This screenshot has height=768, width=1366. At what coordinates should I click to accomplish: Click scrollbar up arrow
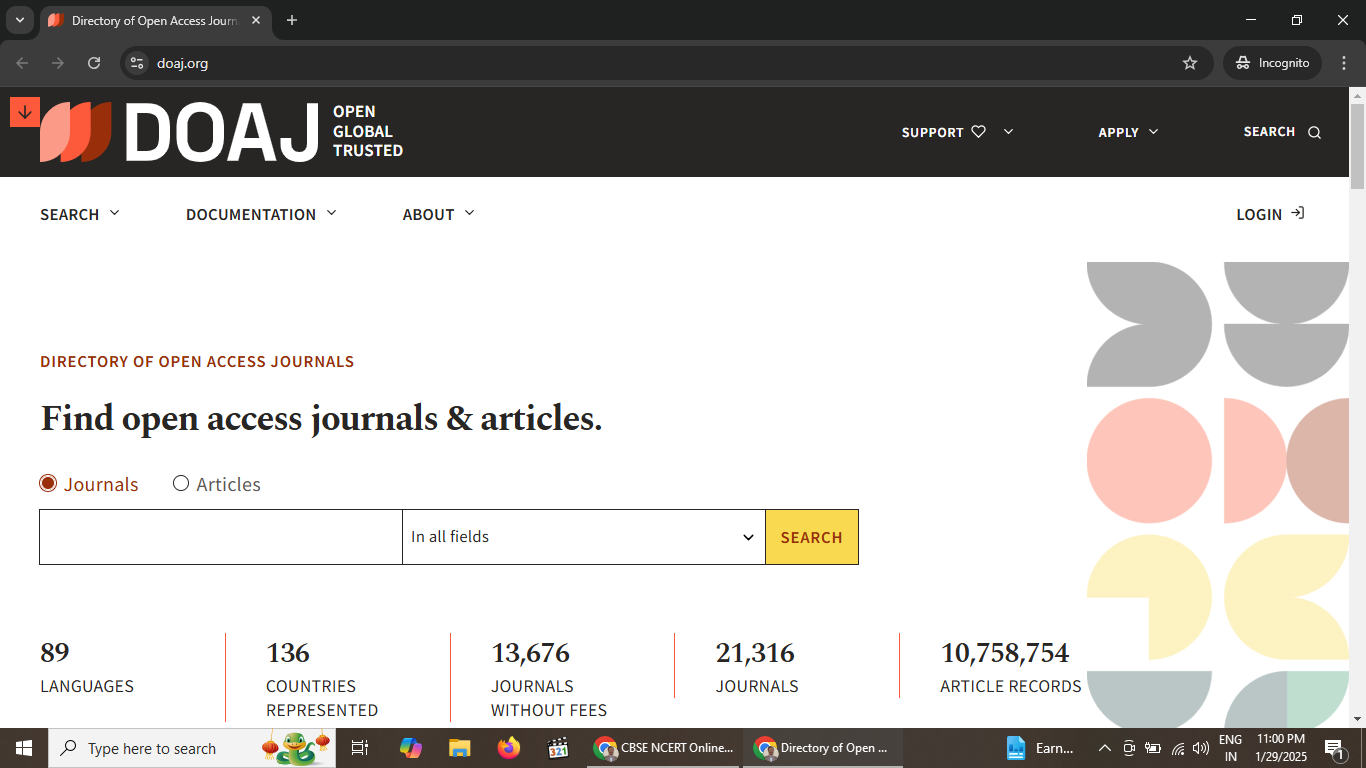click(x=1357, y=96)
